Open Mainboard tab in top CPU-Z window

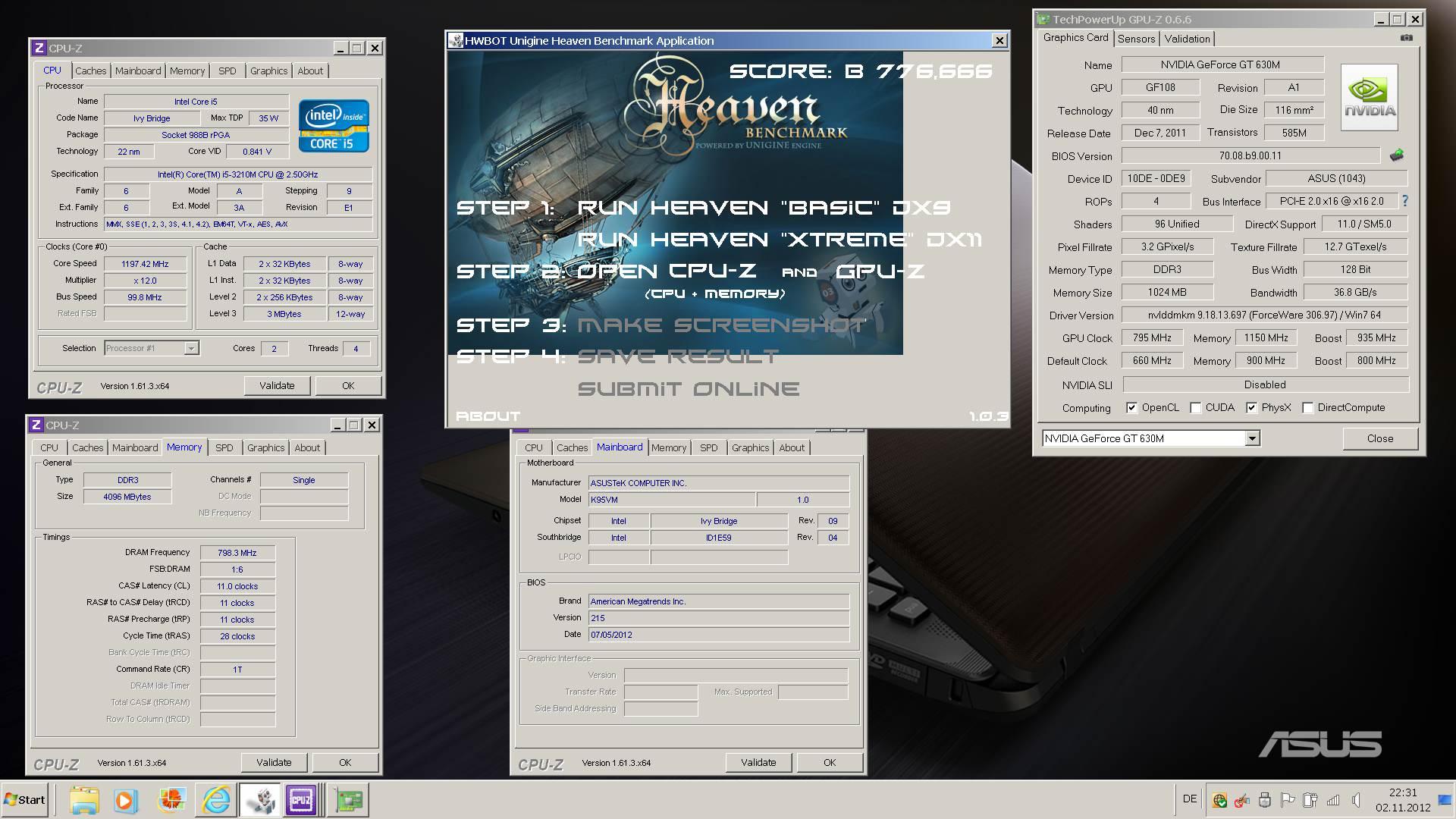pyautogui.click(x=138, y=71)
